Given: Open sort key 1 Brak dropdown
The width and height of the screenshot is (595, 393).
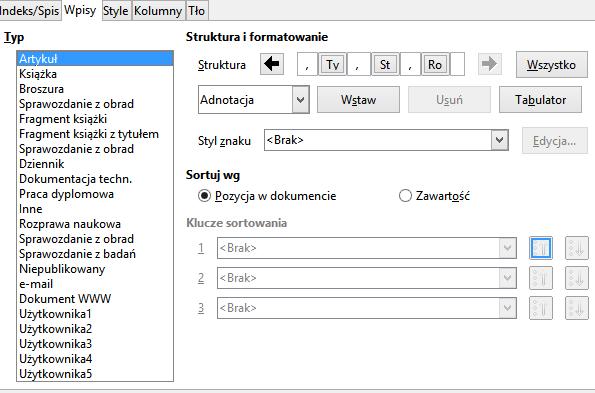Looking at the screenshot, I should (508, 248).
